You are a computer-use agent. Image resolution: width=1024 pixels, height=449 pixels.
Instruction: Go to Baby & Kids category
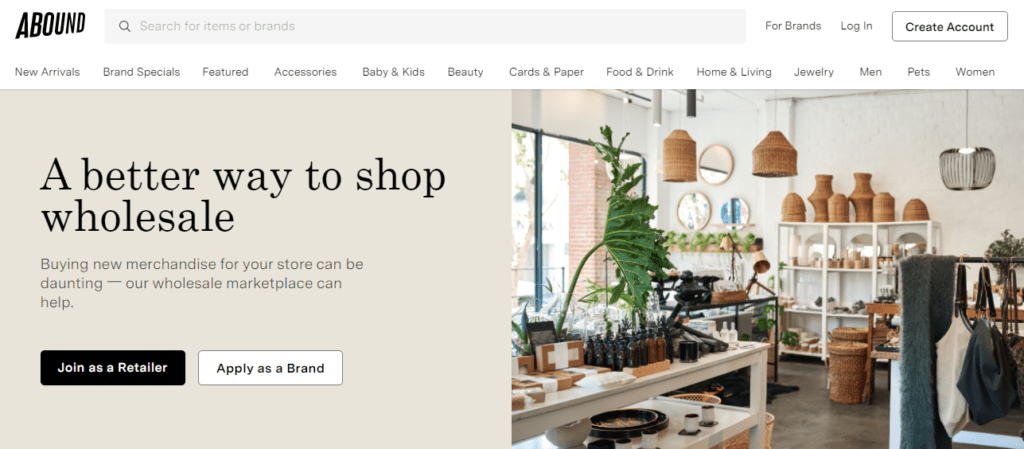pyautogui.click(x=393, y=72)
